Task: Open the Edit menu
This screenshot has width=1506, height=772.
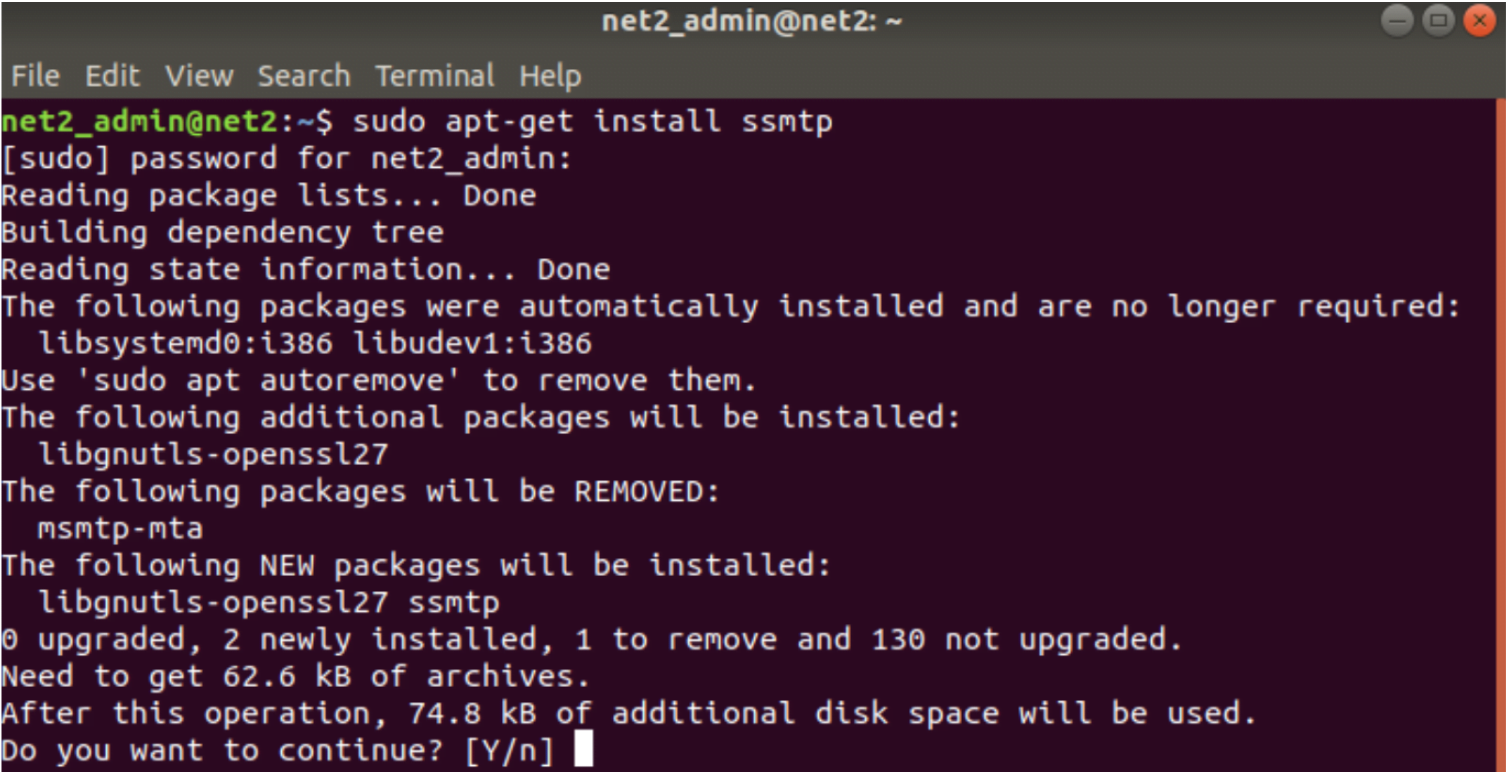Action: (x=112, y=76)
